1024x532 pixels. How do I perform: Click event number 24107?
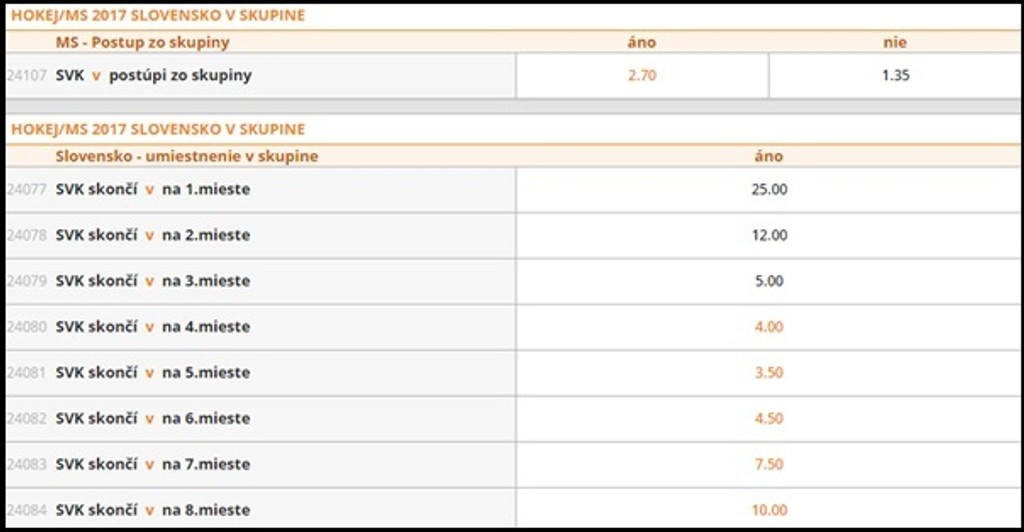27,75
